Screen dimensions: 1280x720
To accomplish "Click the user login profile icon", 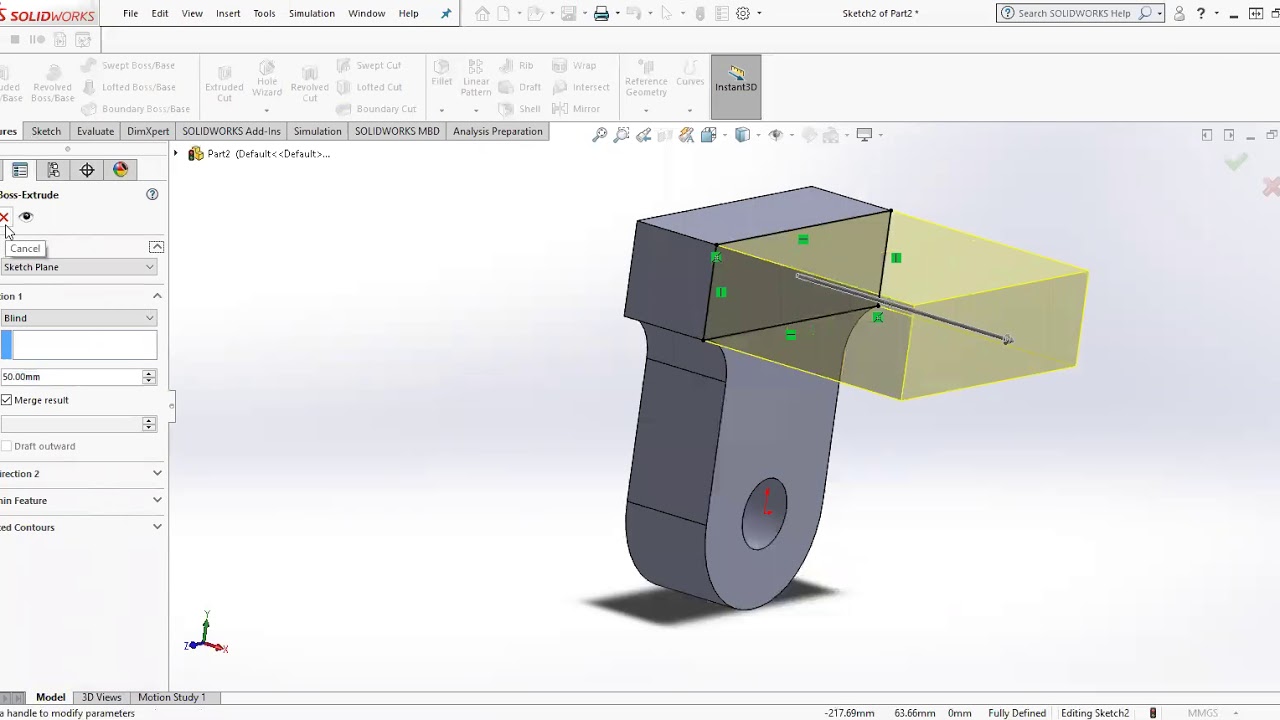I will pos(1179,13).
